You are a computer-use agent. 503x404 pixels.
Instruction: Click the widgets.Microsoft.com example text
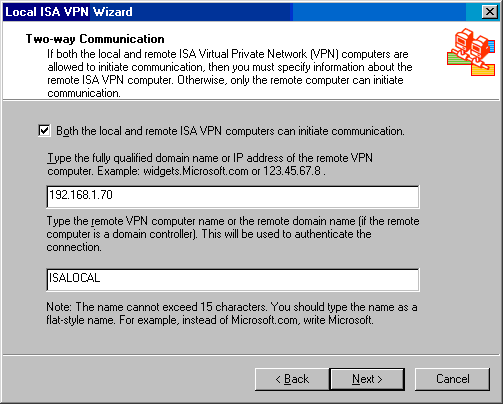pyautogui.click(x=196, y=171)
